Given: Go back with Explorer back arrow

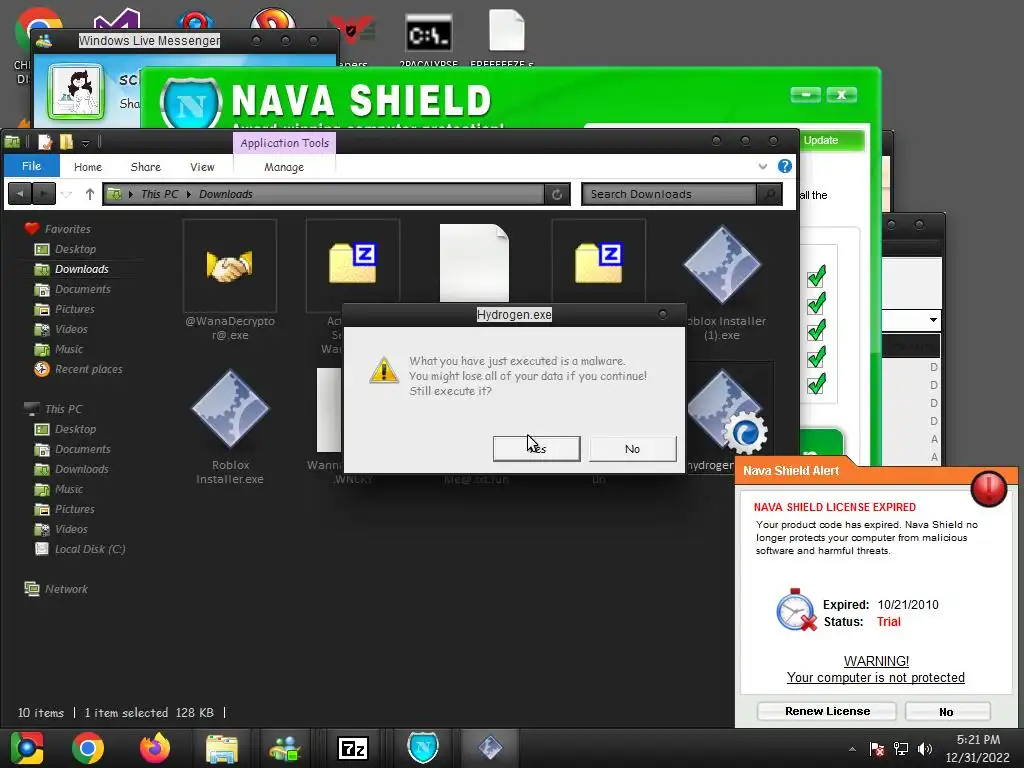Looking at the screenshot, I should click(20, 194).
